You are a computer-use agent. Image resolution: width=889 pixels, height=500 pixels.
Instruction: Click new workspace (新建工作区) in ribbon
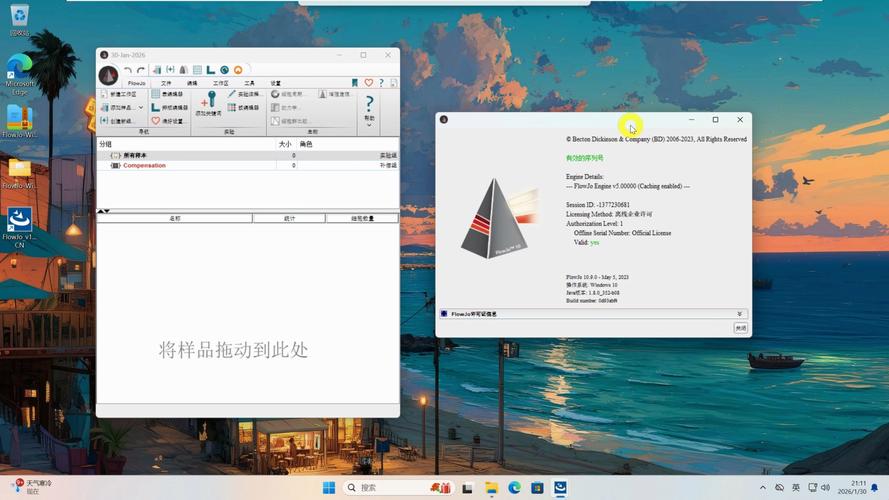pos(118,94)
